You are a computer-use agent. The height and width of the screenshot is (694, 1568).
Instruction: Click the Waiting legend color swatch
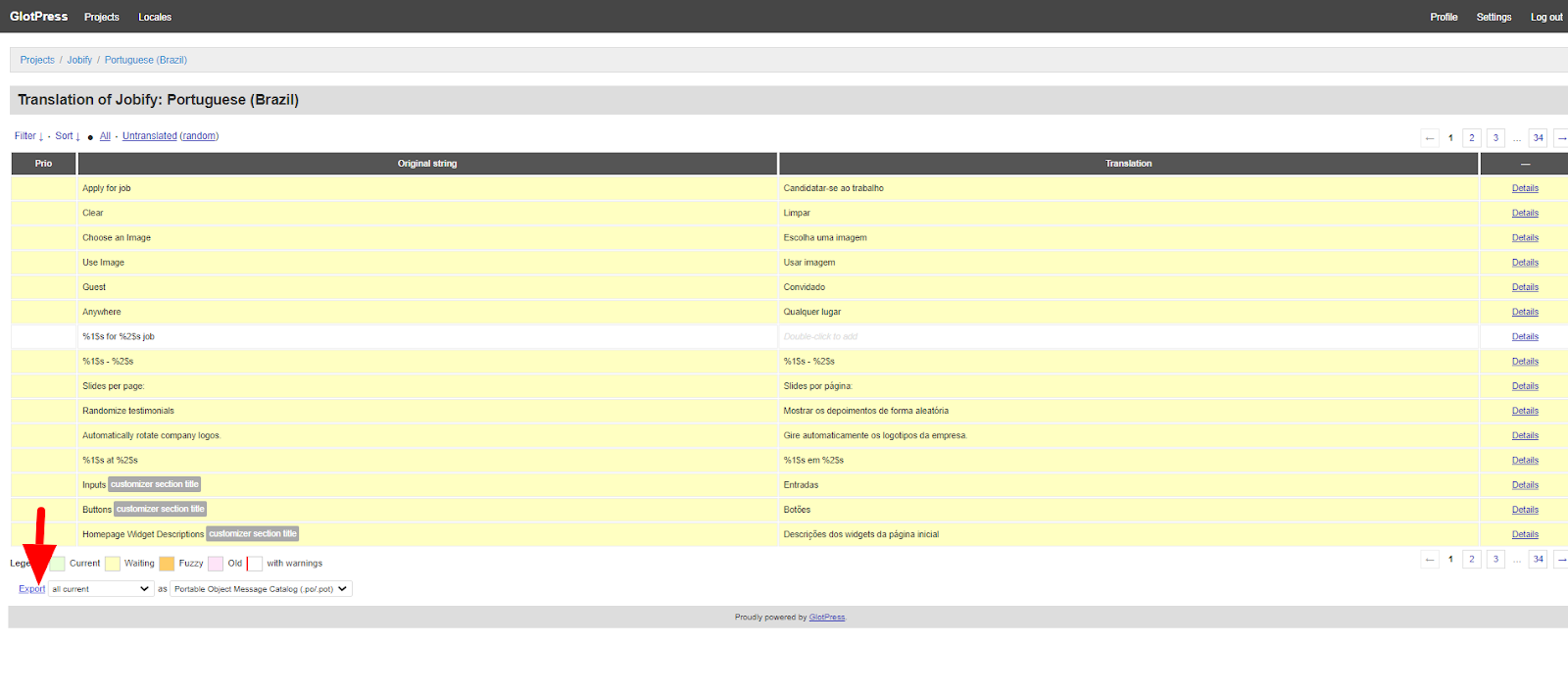click(x=113, y=564)
